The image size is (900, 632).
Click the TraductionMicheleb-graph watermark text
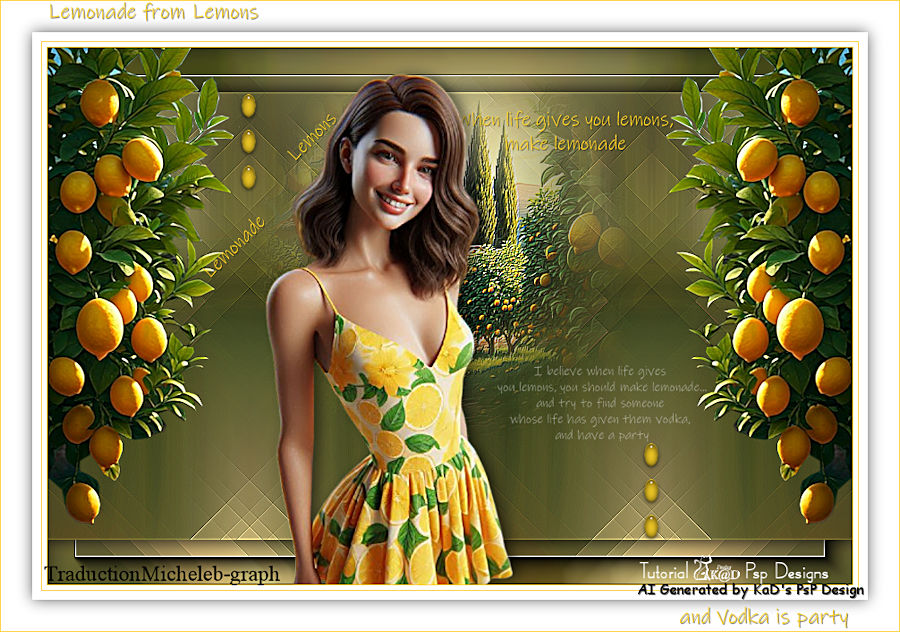161,574
